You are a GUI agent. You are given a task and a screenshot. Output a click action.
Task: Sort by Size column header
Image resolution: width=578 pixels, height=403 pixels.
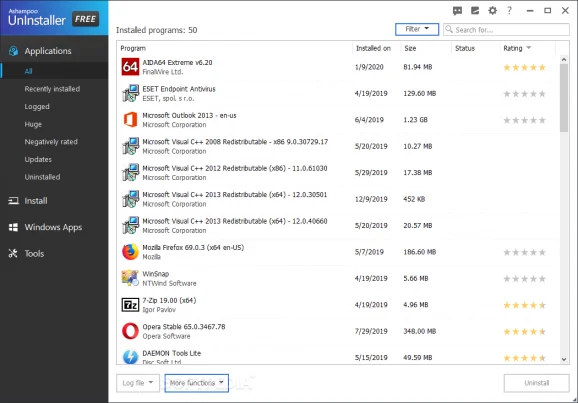pos(410,48)
